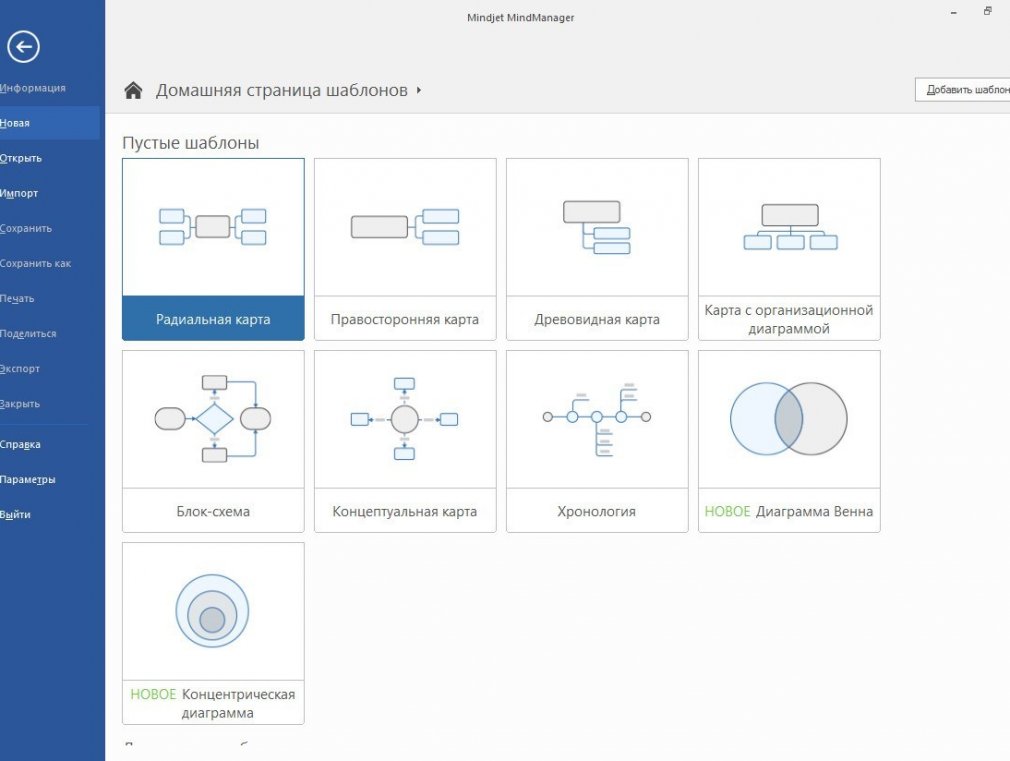The image size is (1010, 761).
Task: Open the Открыть menu item
Action: pos(21,158)
